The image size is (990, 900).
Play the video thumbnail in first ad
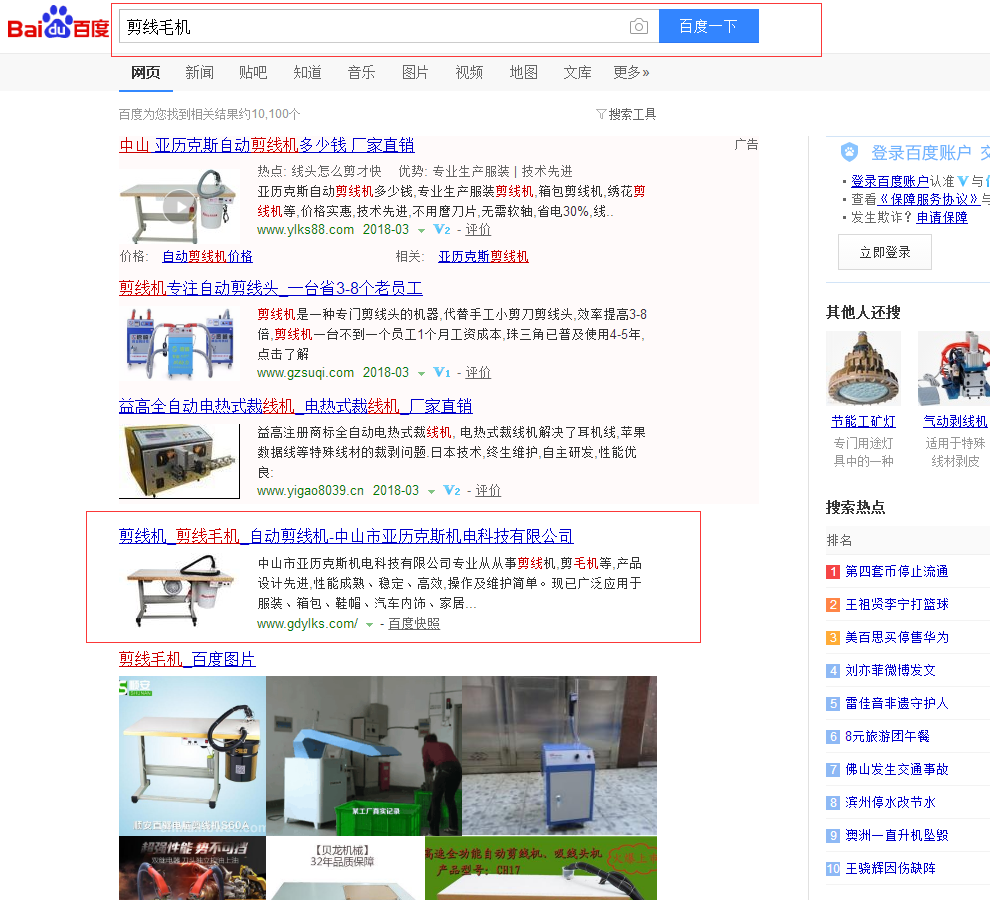coord(180,205)
